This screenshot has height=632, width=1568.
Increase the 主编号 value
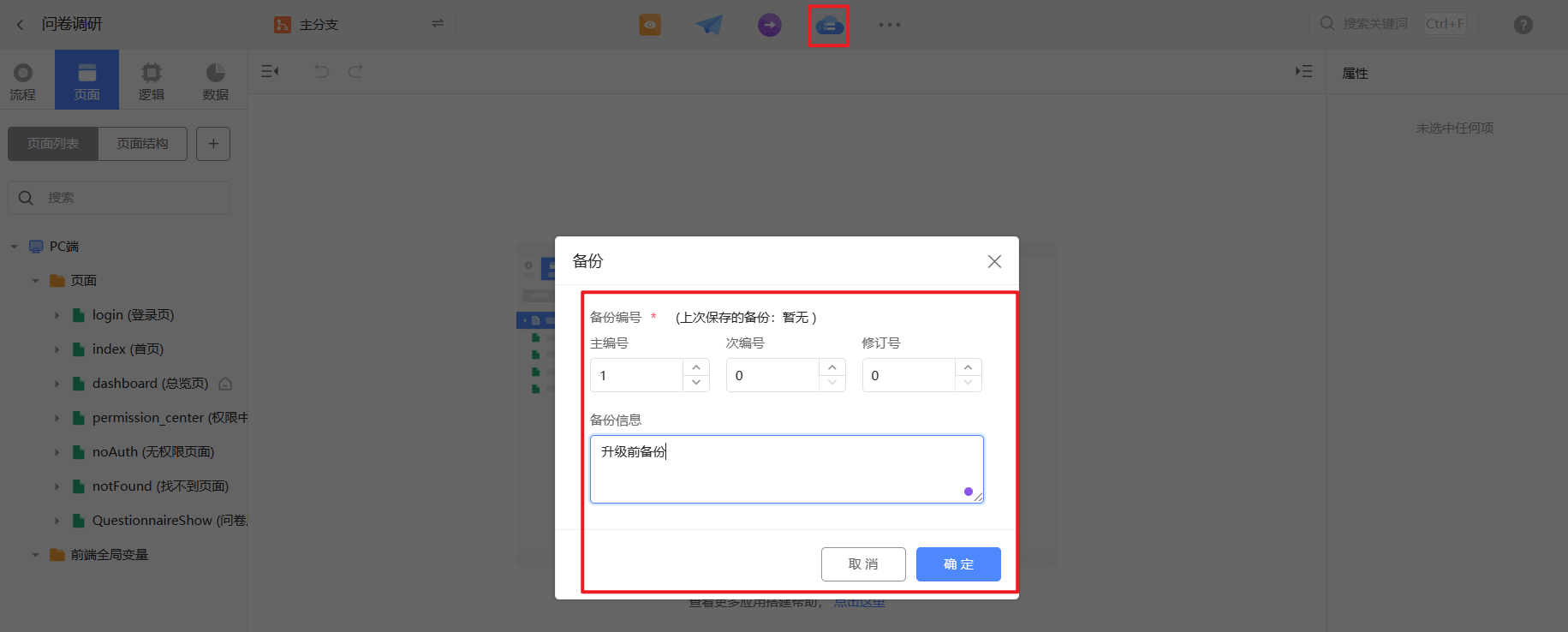coord(696,367)
